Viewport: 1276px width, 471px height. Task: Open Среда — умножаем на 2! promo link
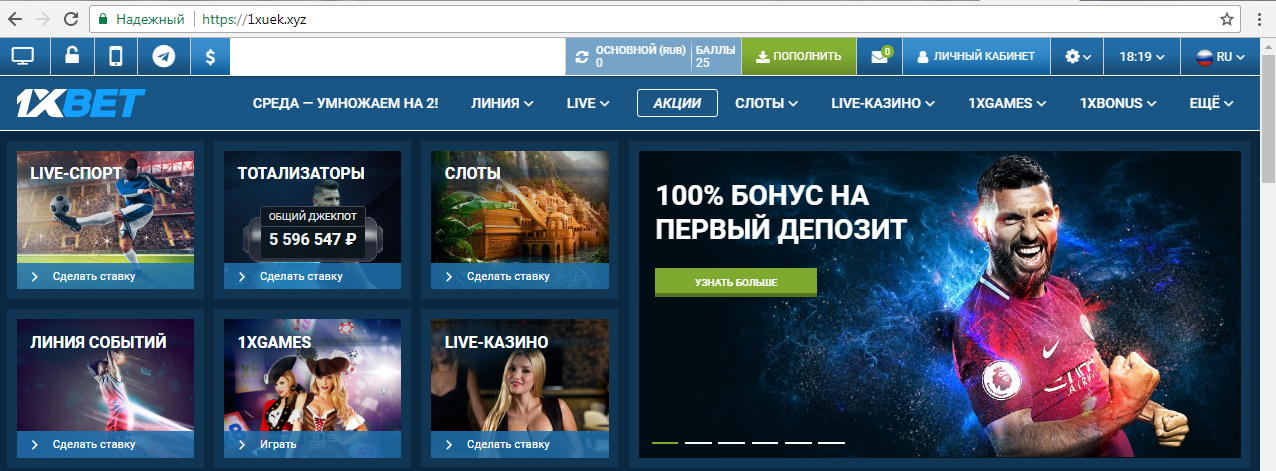(345, 103)
